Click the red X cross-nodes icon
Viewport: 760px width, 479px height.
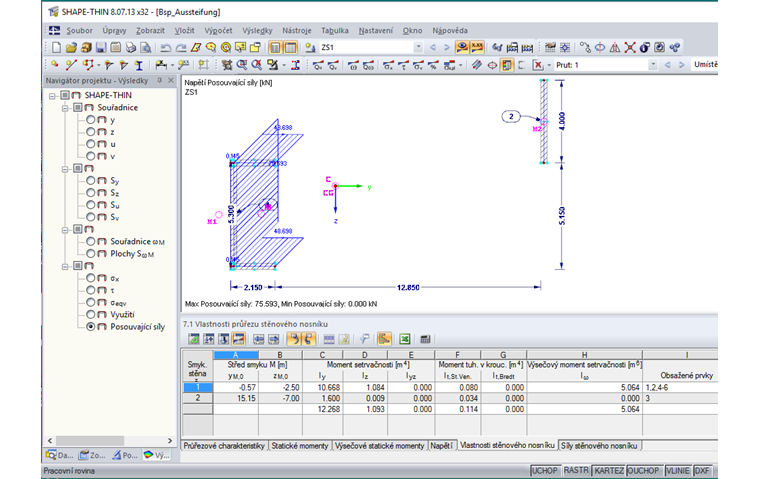(x=630, y=48)
